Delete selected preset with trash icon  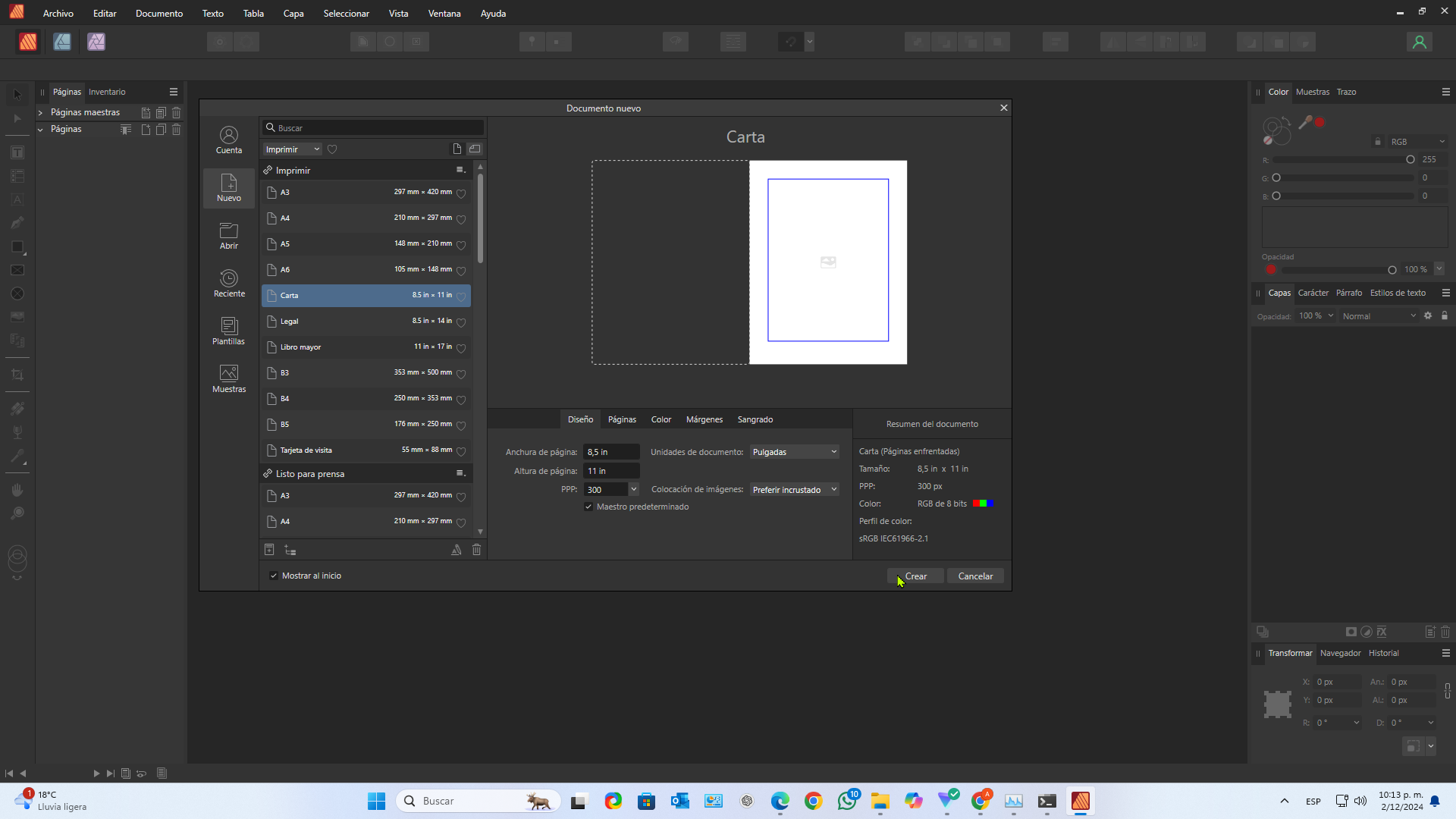476,550
